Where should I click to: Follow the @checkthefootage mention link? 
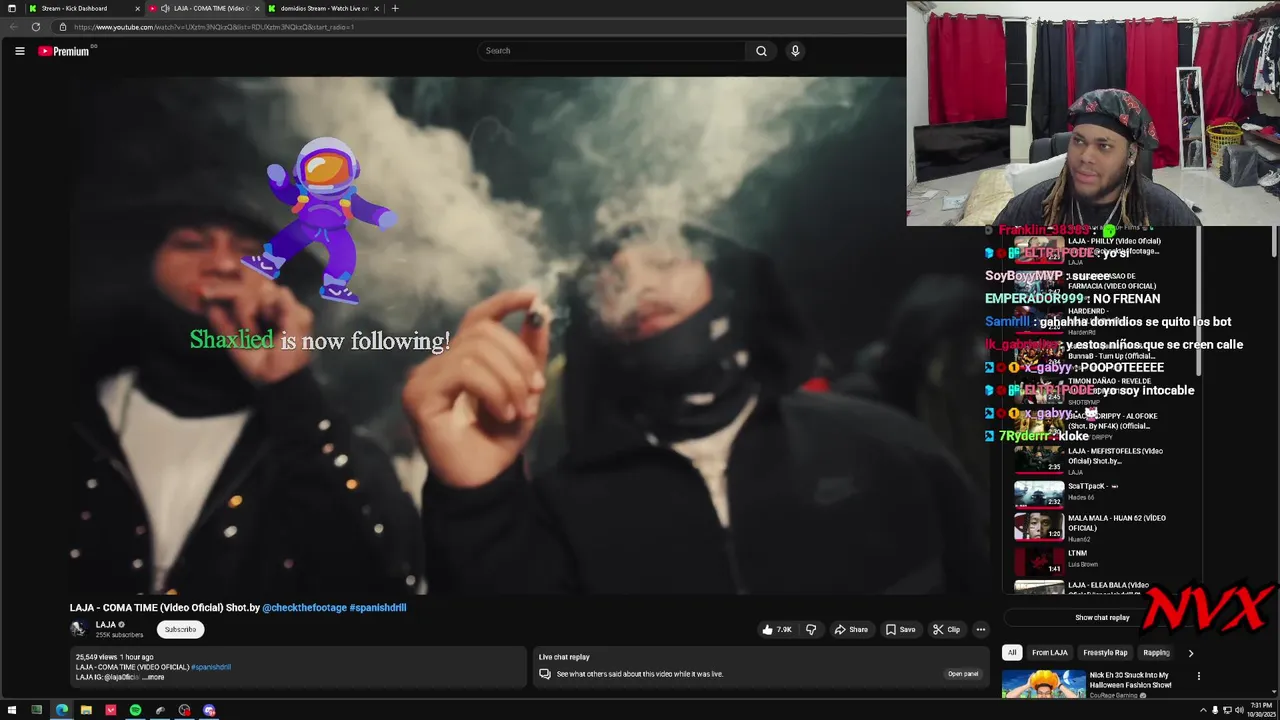304,607
